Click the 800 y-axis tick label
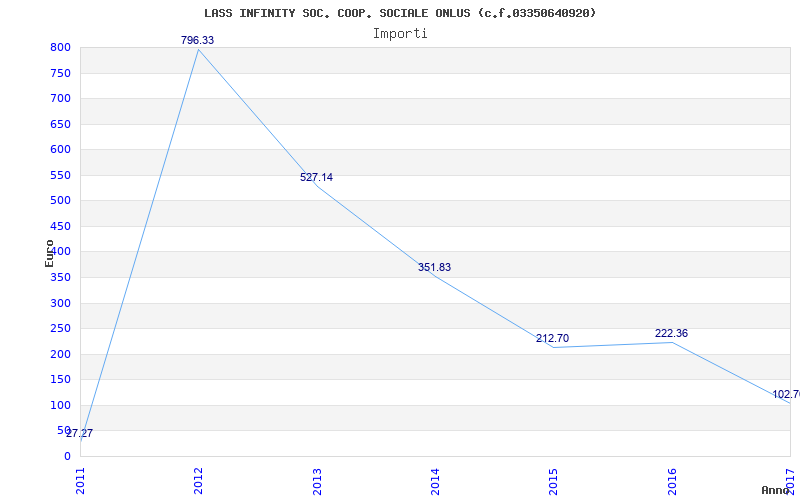 60,48
